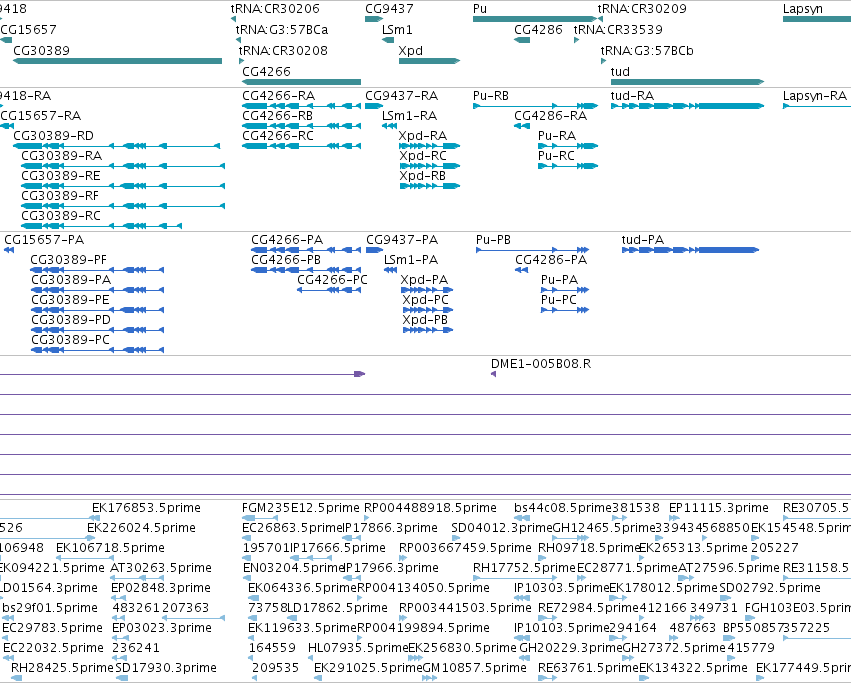
Task: Click the tRNA:G3:57BCa label
Action: click(x=282, y=29)
